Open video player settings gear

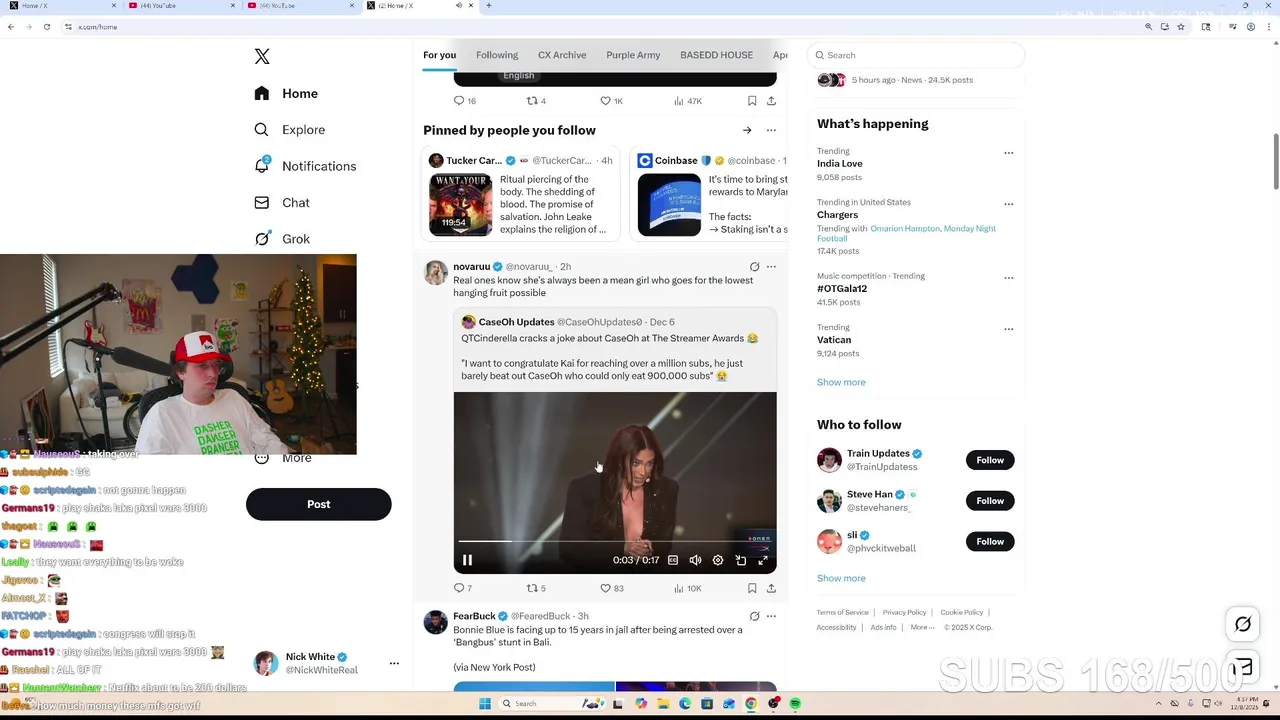click(x=718, y=560)
